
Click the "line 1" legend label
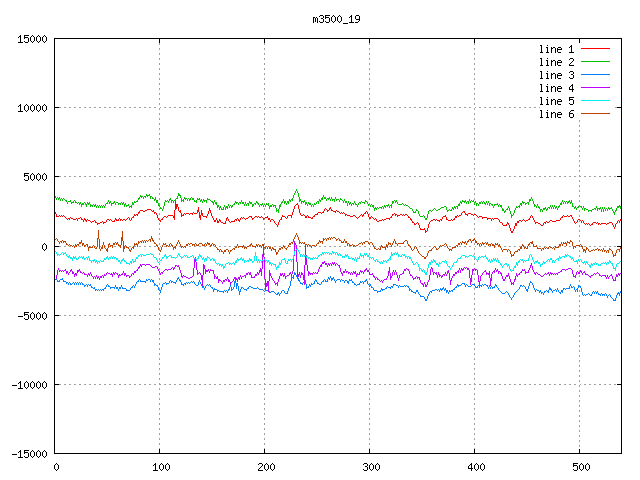click(557, 49)
